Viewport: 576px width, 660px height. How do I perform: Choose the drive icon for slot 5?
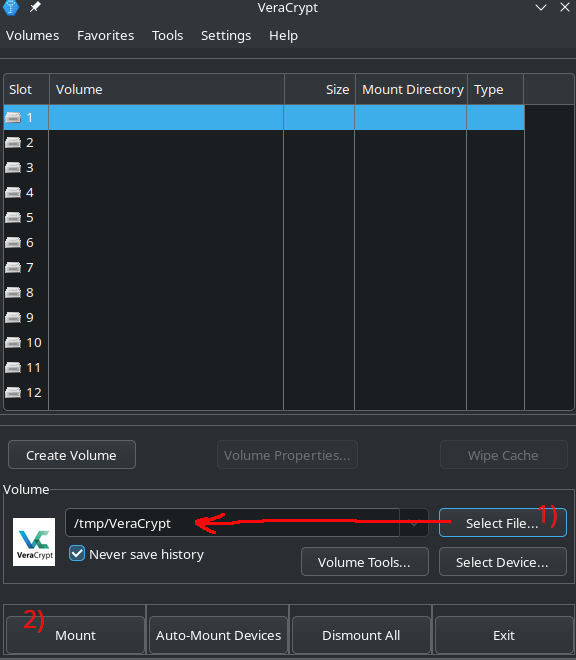(13, 218)
